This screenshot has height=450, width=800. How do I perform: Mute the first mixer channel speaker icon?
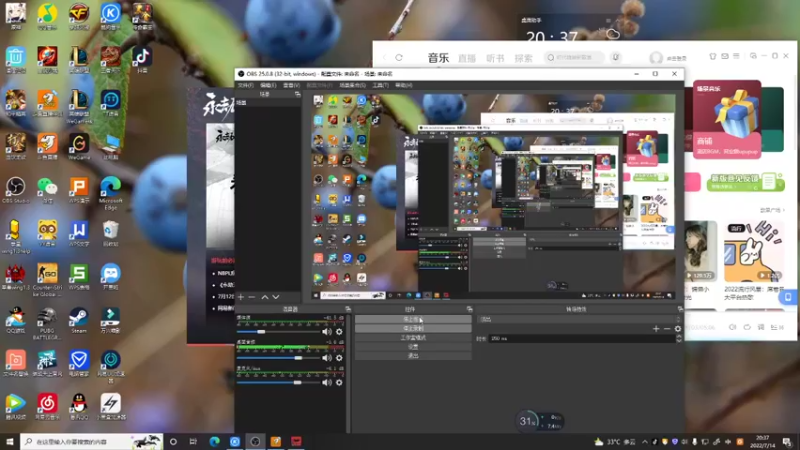(x=327, y=332)
